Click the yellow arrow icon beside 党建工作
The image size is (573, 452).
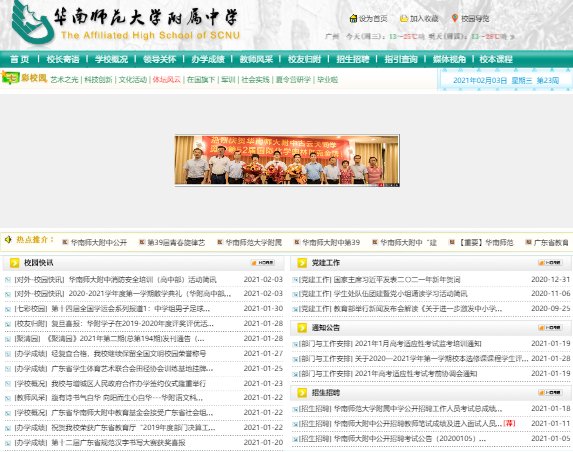click(x=302, y=263)
